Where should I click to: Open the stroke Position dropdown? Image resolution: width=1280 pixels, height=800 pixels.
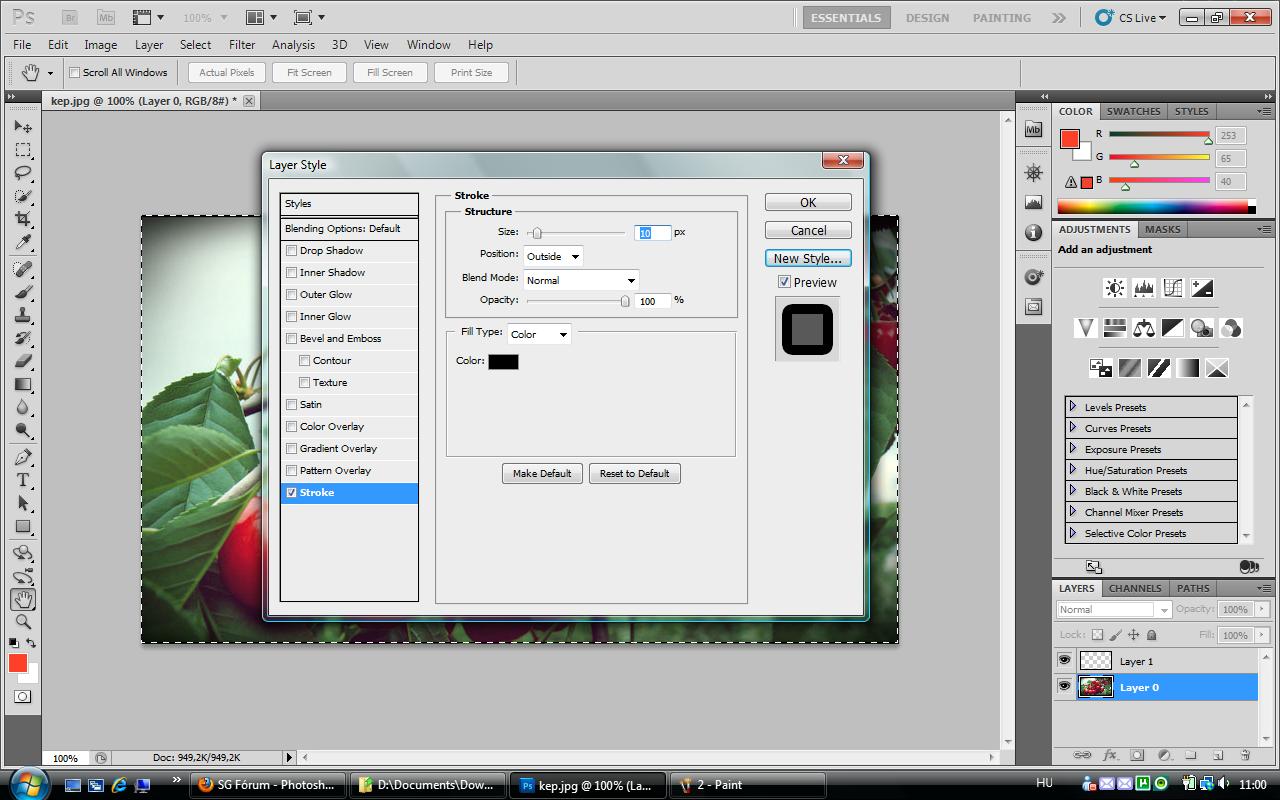point(554,257)
